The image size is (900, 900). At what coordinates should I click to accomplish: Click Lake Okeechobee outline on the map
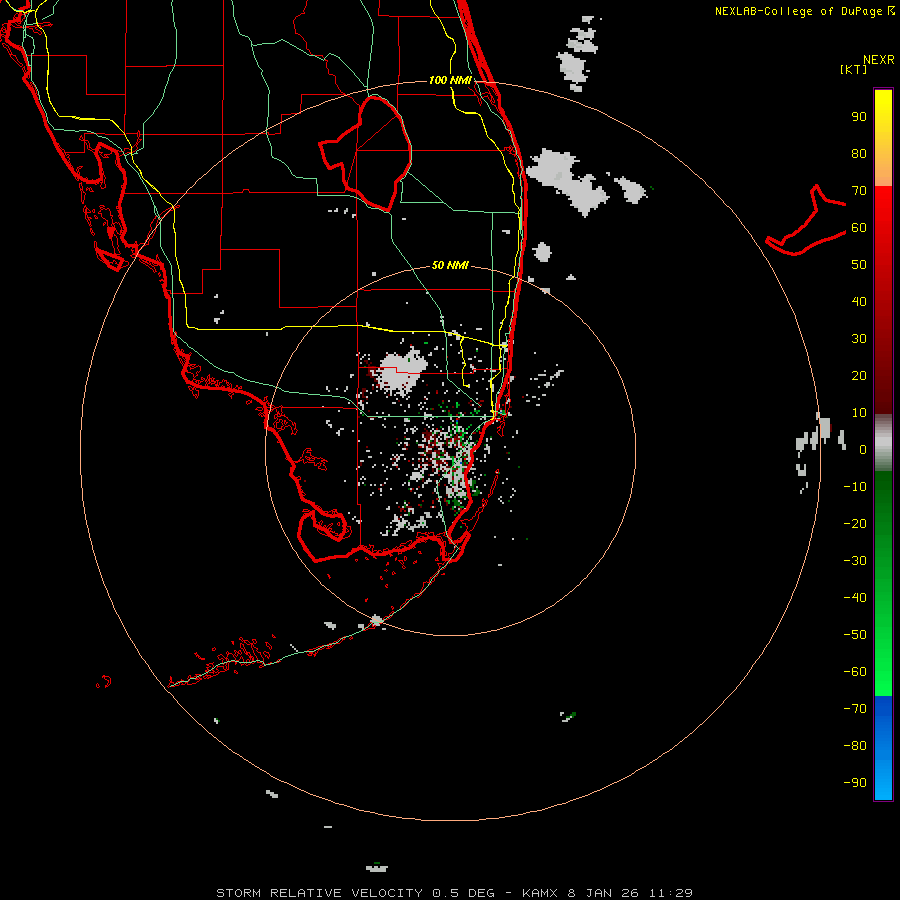(365, 152)
